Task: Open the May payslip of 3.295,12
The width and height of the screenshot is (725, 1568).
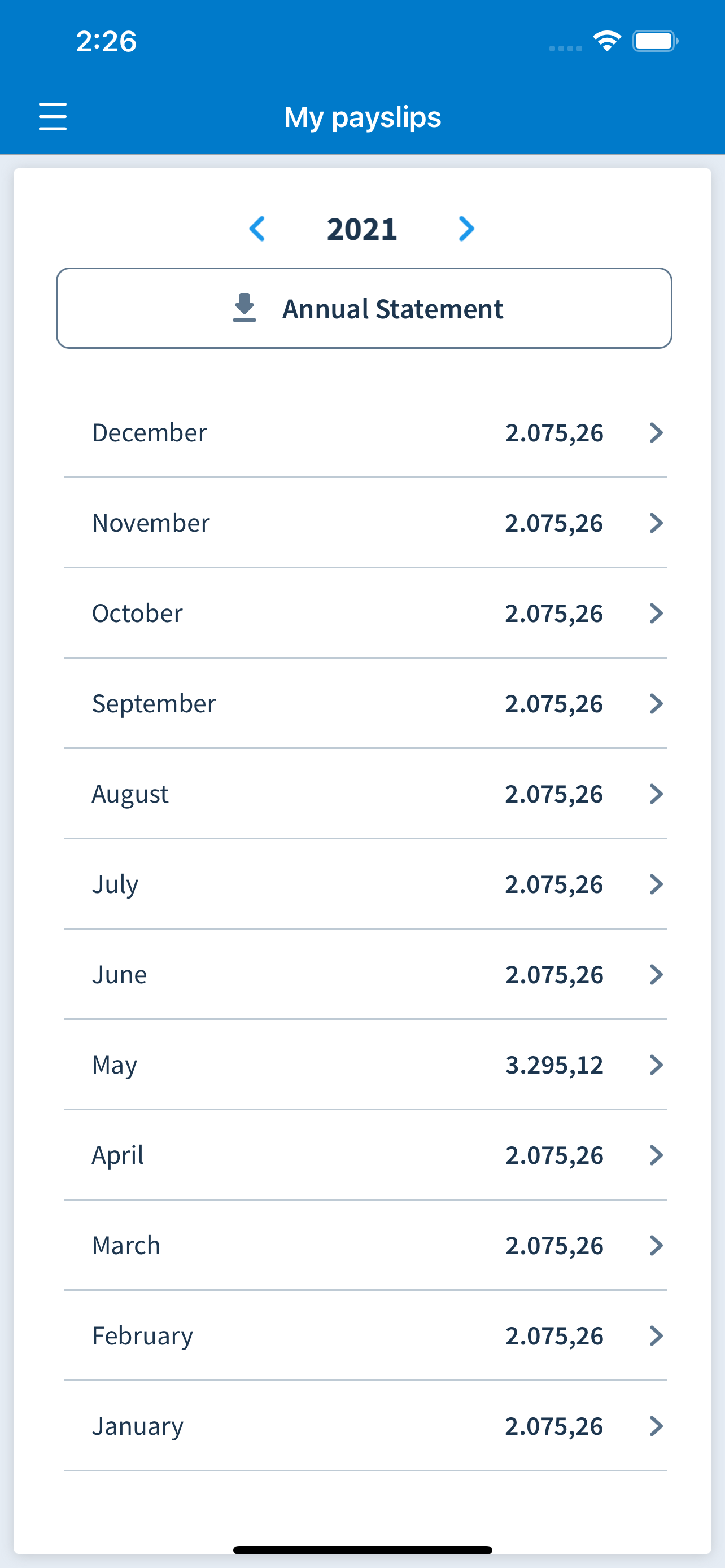Action: click(366, 1065)
